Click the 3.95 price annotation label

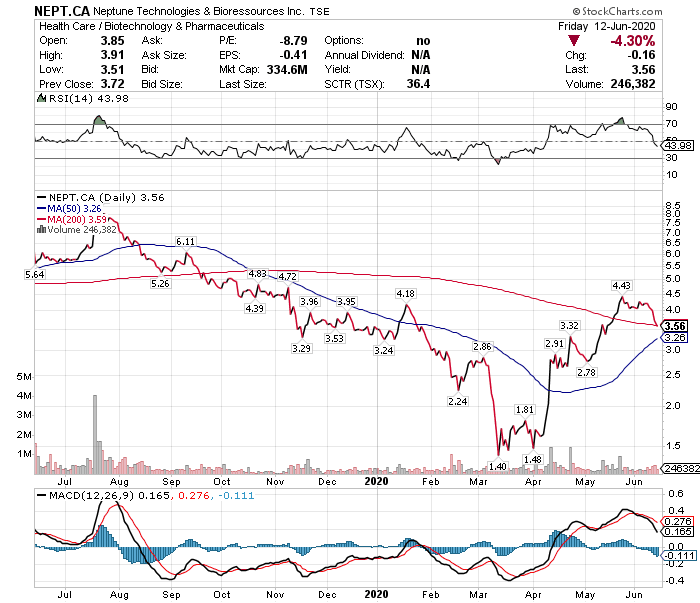(x=346, y=302)
